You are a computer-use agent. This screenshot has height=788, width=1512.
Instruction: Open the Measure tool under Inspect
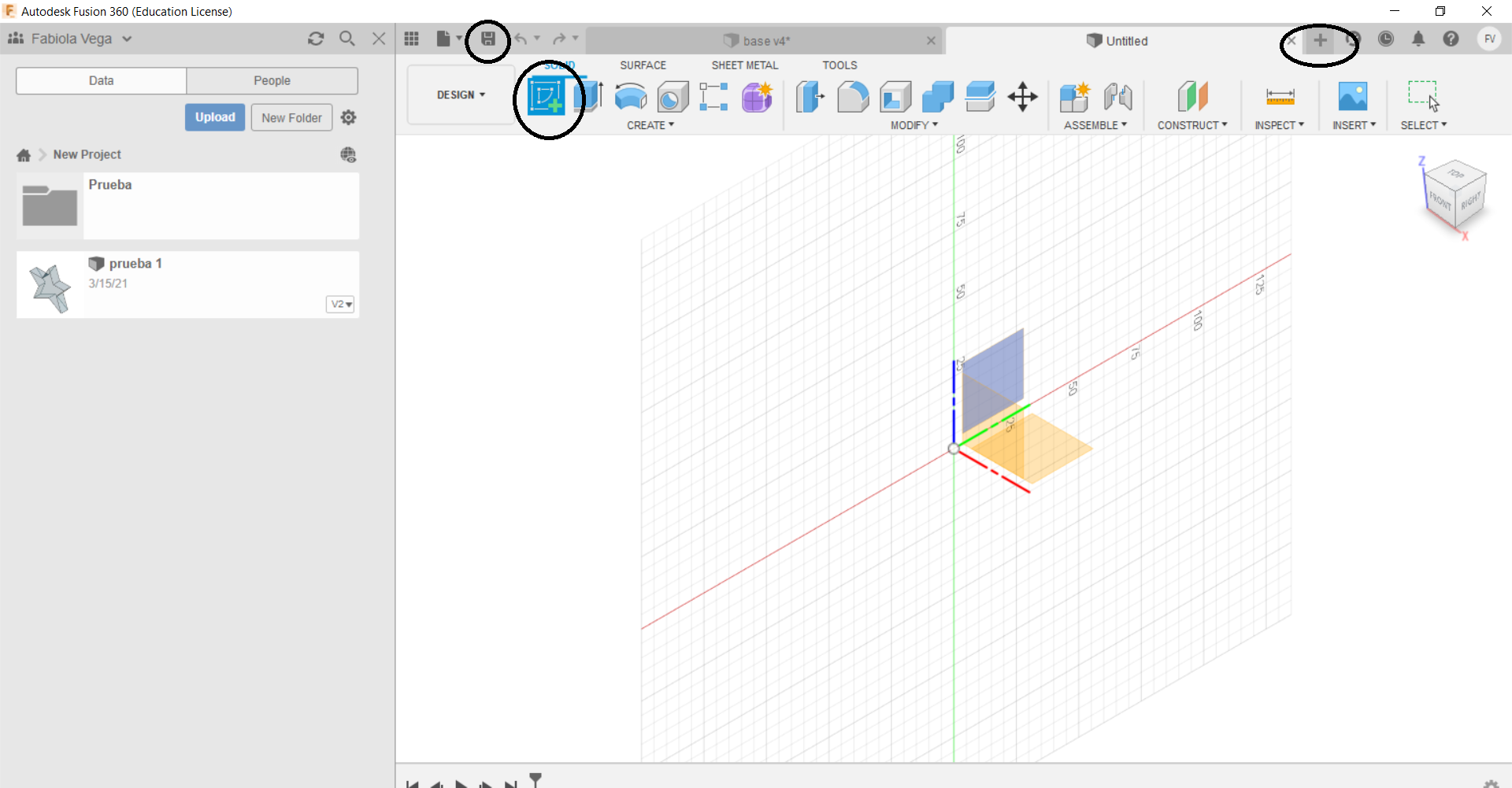tap(1280, 97)
